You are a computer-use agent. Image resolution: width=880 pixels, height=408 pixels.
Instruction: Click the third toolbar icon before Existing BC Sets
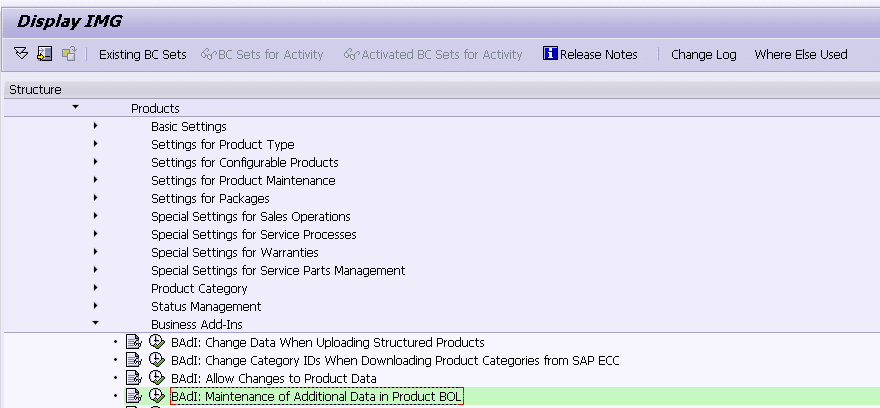click(69, 54)
